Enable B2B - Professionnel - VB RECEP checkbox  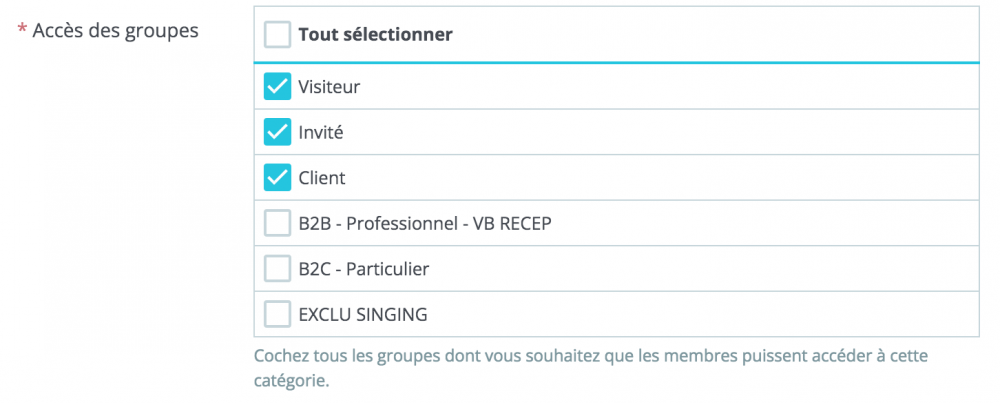[x=277, y=223]
